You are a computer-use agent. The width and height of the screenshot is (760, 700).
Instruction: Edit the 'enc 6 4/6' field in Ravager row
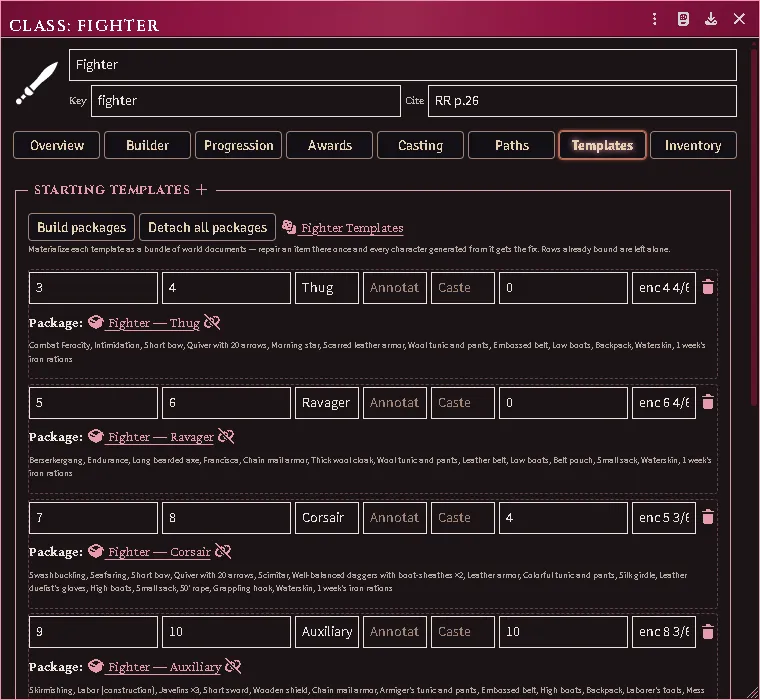pos(664,402)
